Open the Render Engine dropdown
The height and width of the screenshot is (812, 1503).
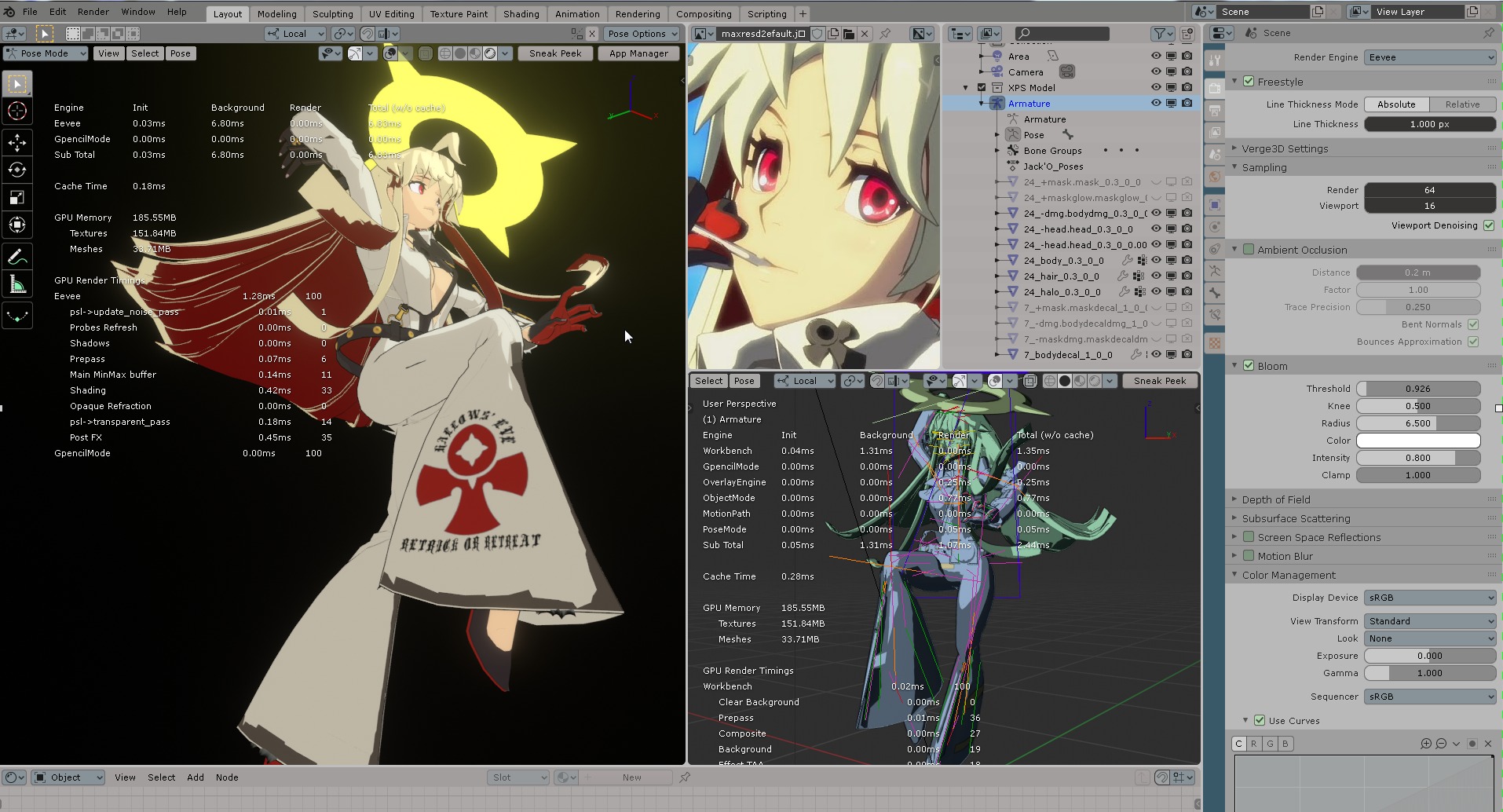pos(1429,57)
